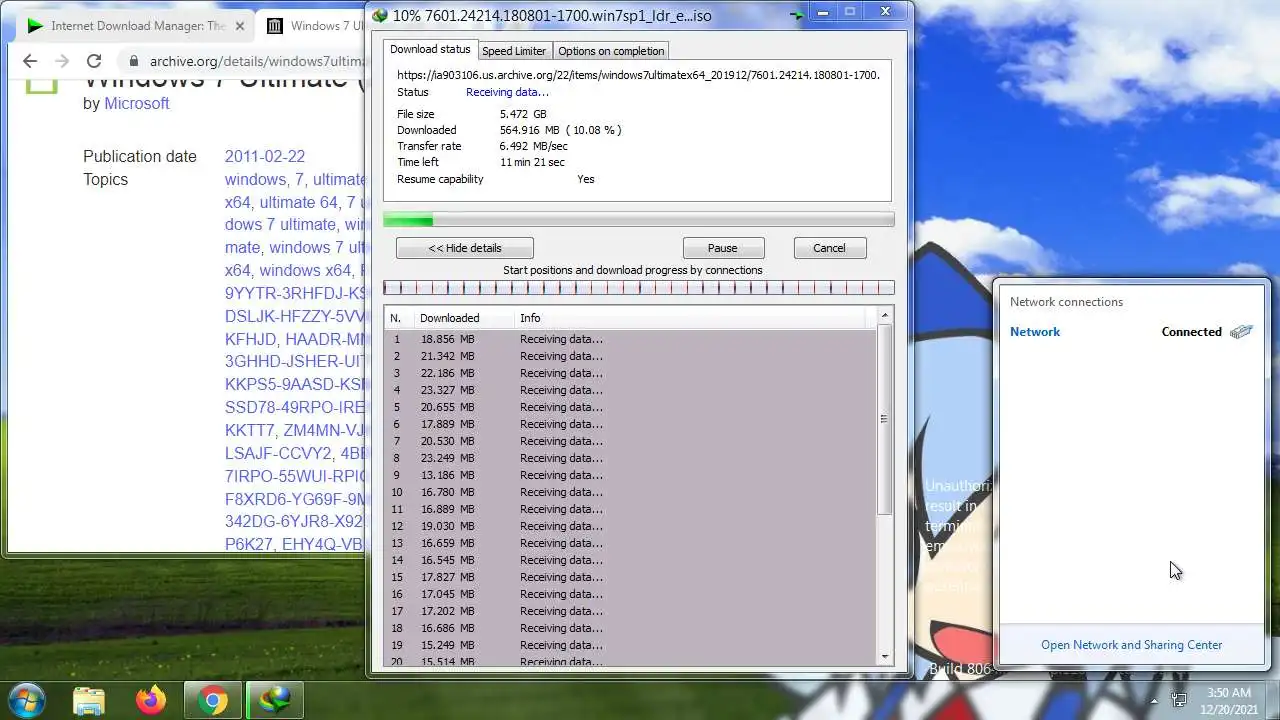
Task: Select connection row 7 with 20.530 MB
Action: point(631,441)
